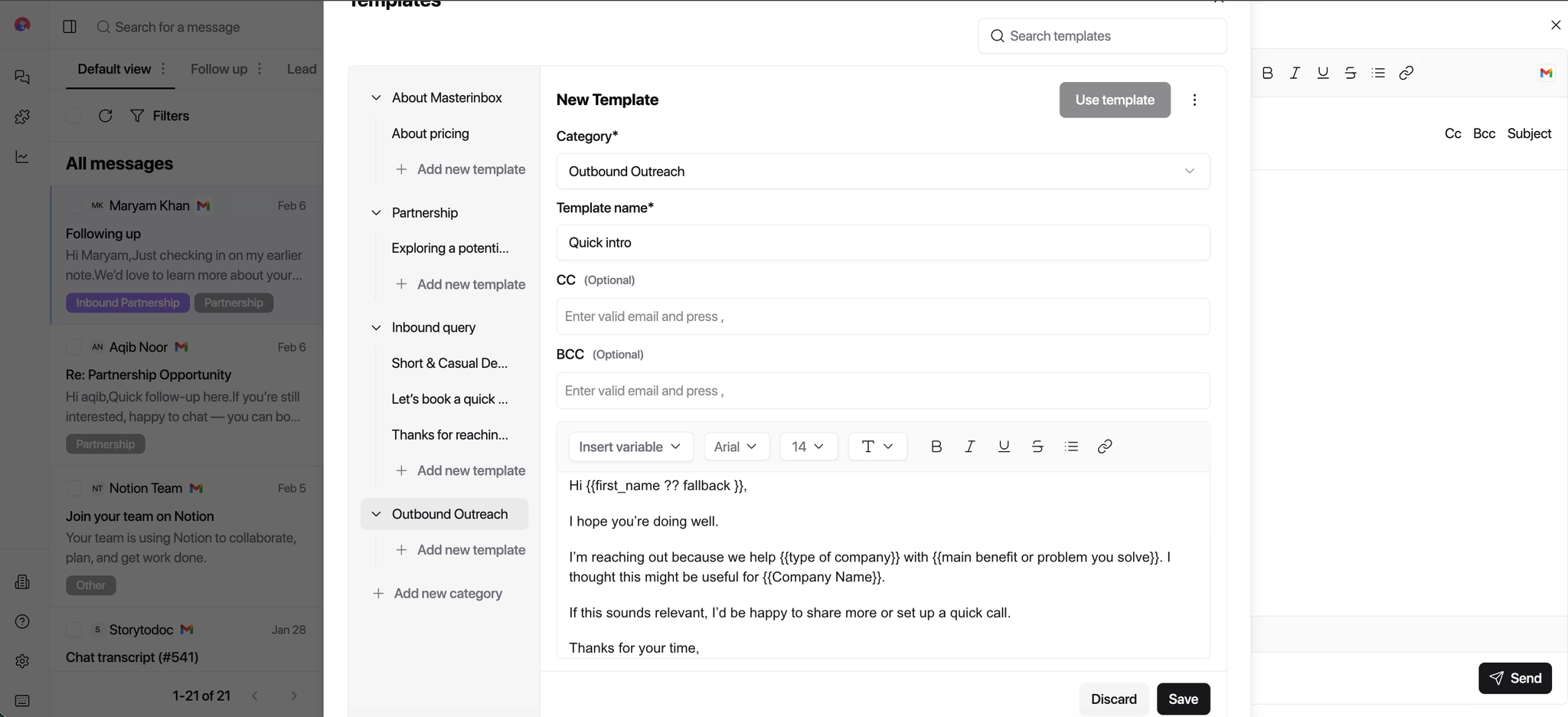Image resolution: width=1568 pixels, height=717 pixels.
Task: Select the bulleted list icon in template toolbar
Action: pyautogui.click(x=1071, y=446)
